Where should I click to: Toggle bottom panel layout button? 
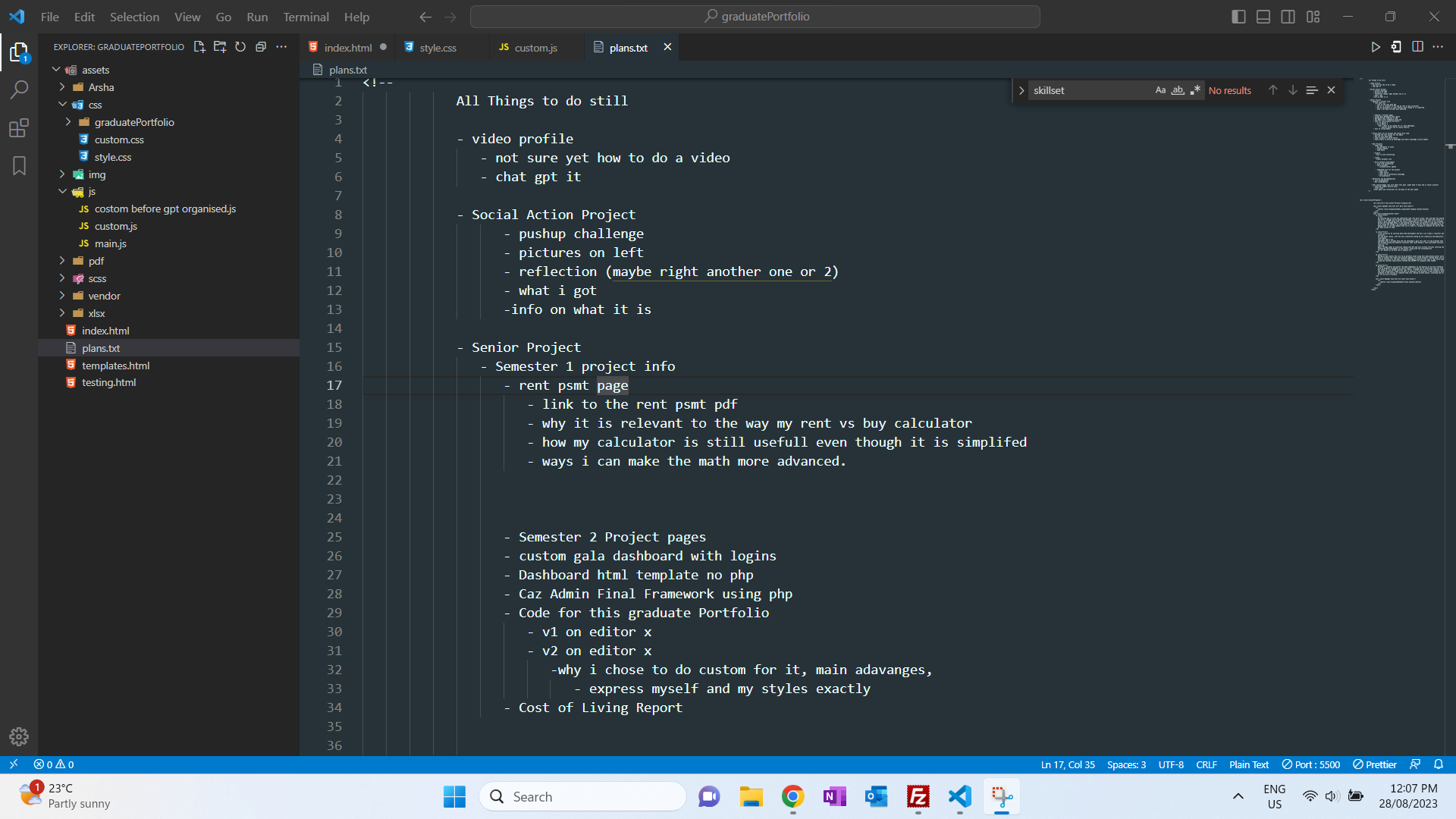(x=1263, y=17)
